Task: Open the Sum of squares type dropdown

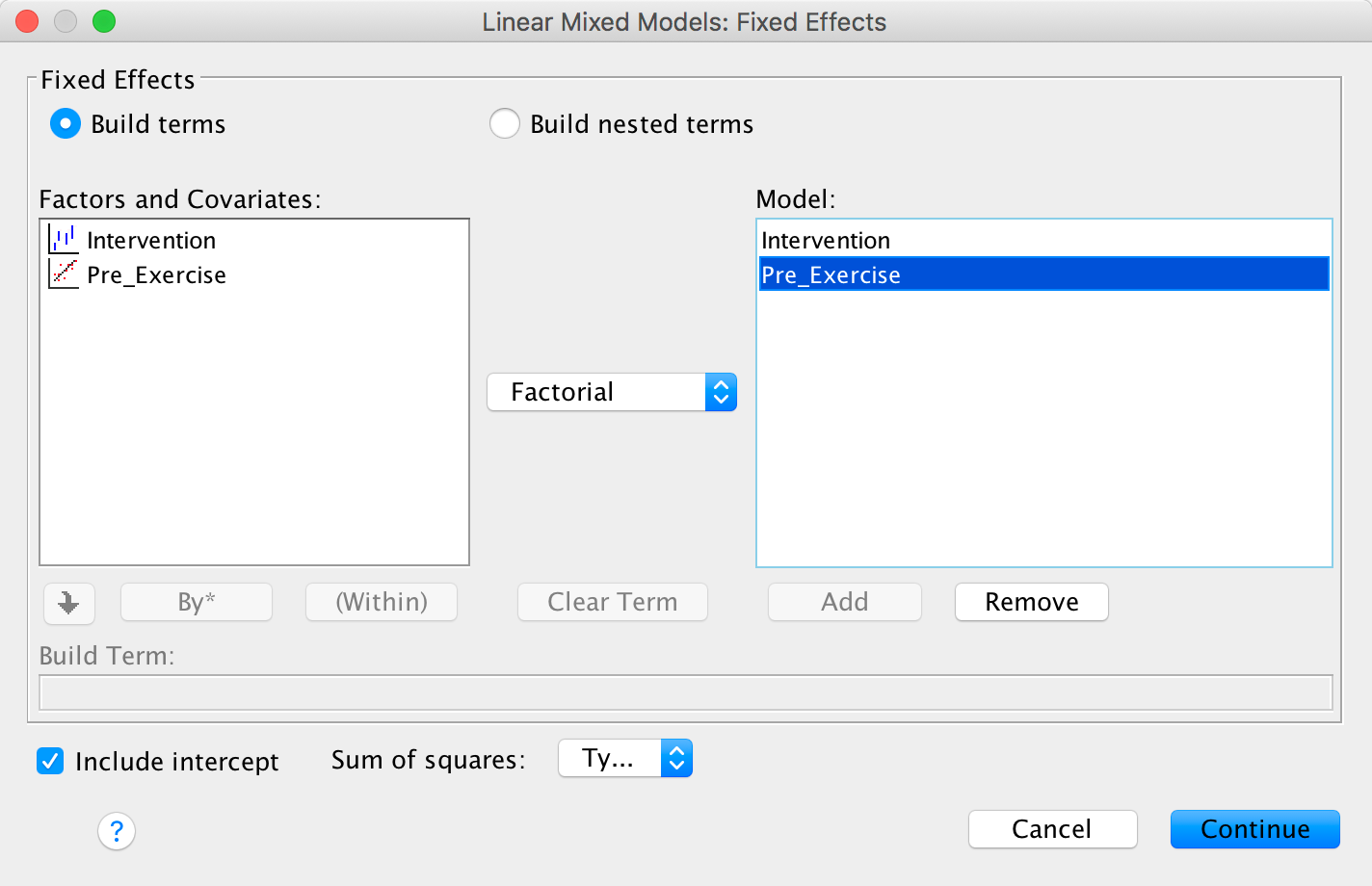Action: point(625,759)
